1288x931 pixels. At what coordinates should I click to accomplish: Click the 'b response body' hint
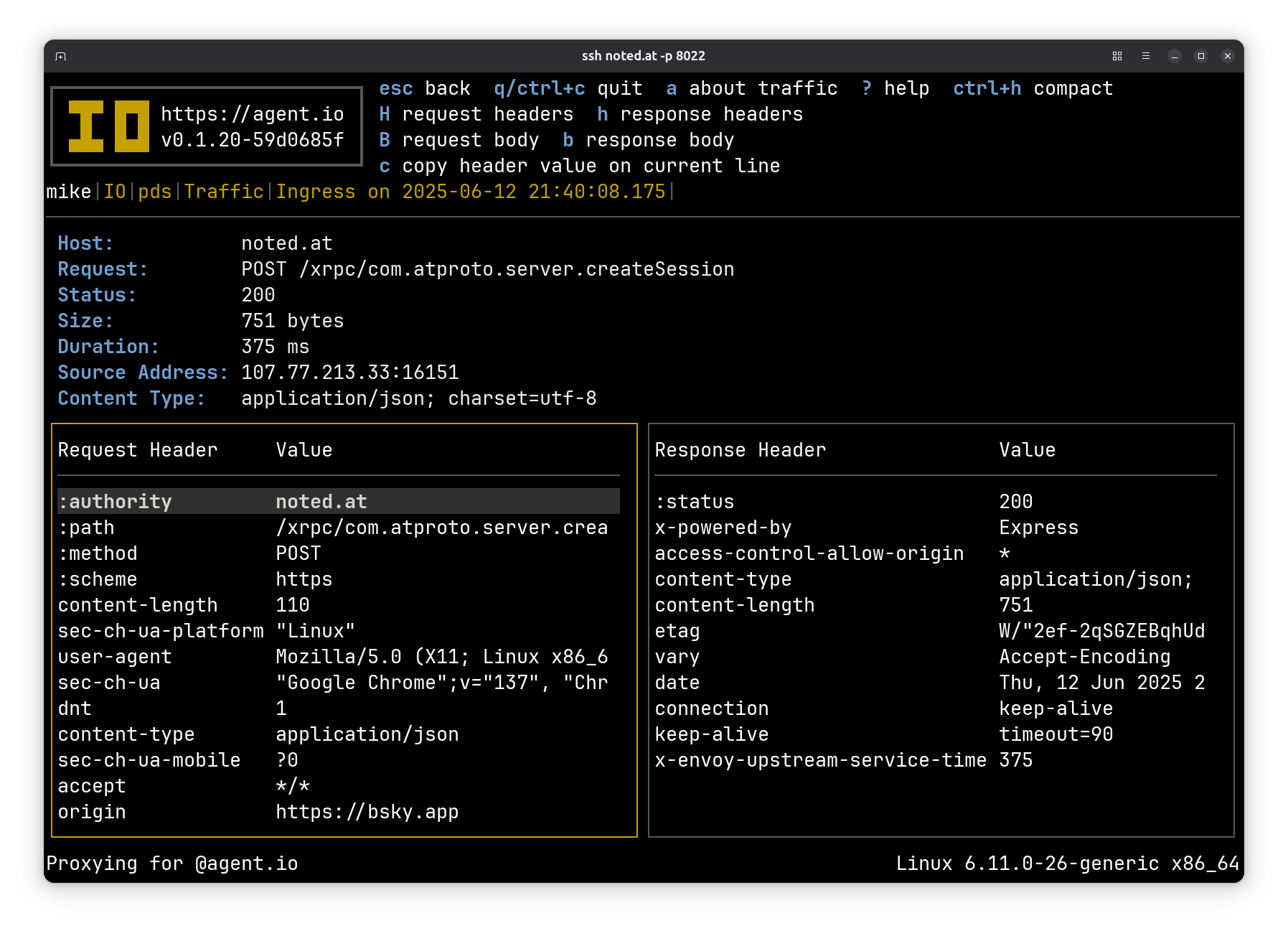pyautogui.click(x=649, y=140)
